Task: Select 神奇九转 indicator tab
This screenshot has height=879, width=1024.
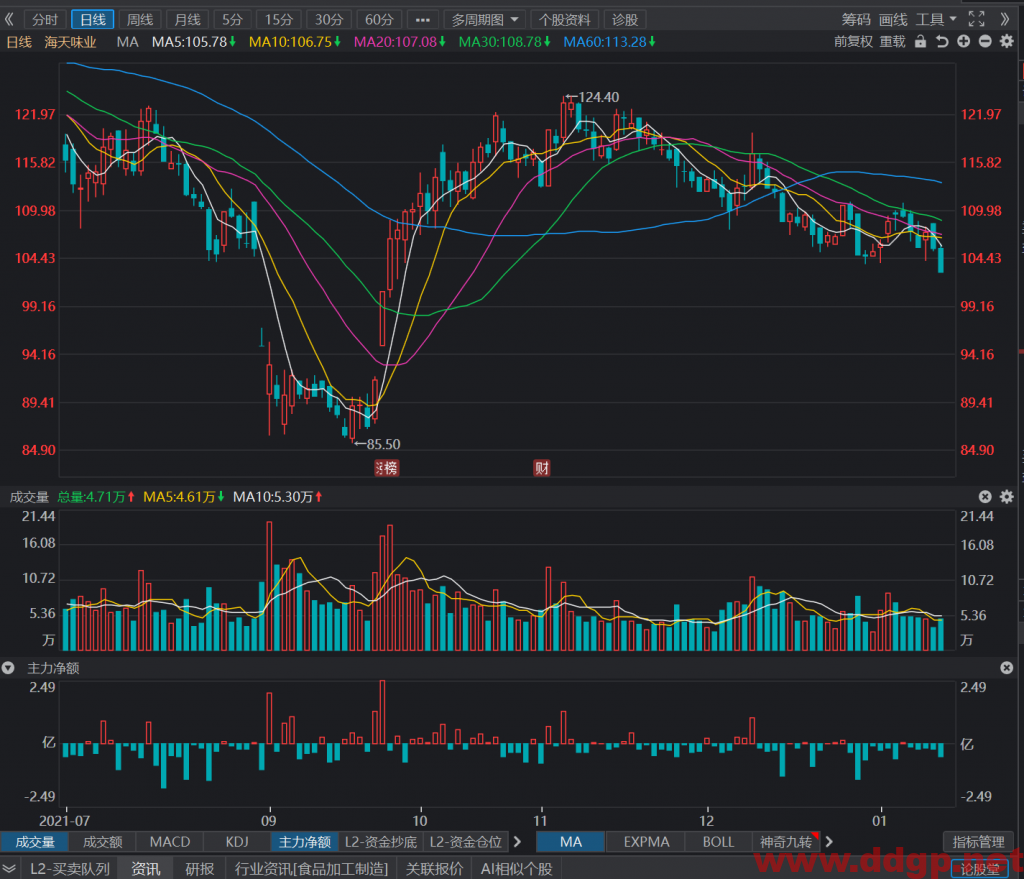Action: click(x=786, y=842)
